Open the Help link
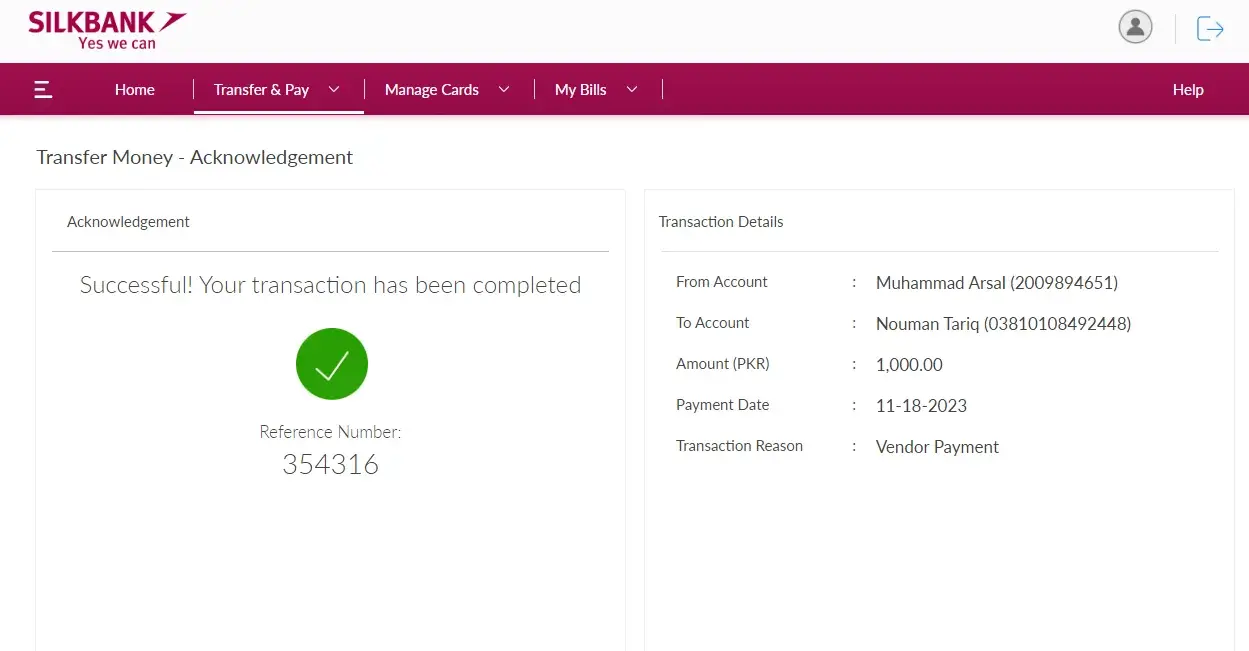 pyautogui.click(x=1188, y=90)
